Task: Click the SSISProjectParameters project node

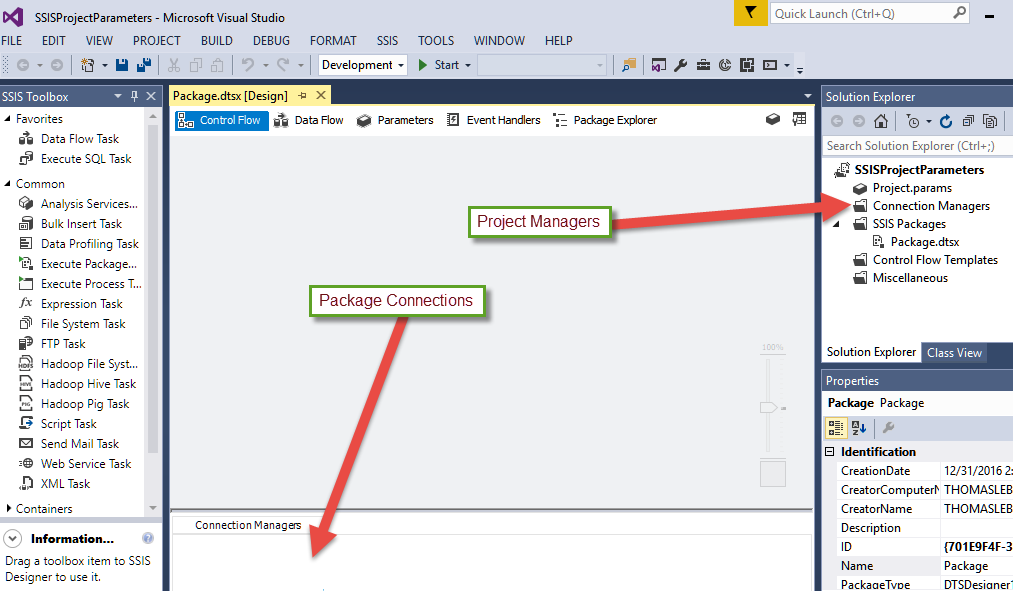Action: (x=918, y=170)
